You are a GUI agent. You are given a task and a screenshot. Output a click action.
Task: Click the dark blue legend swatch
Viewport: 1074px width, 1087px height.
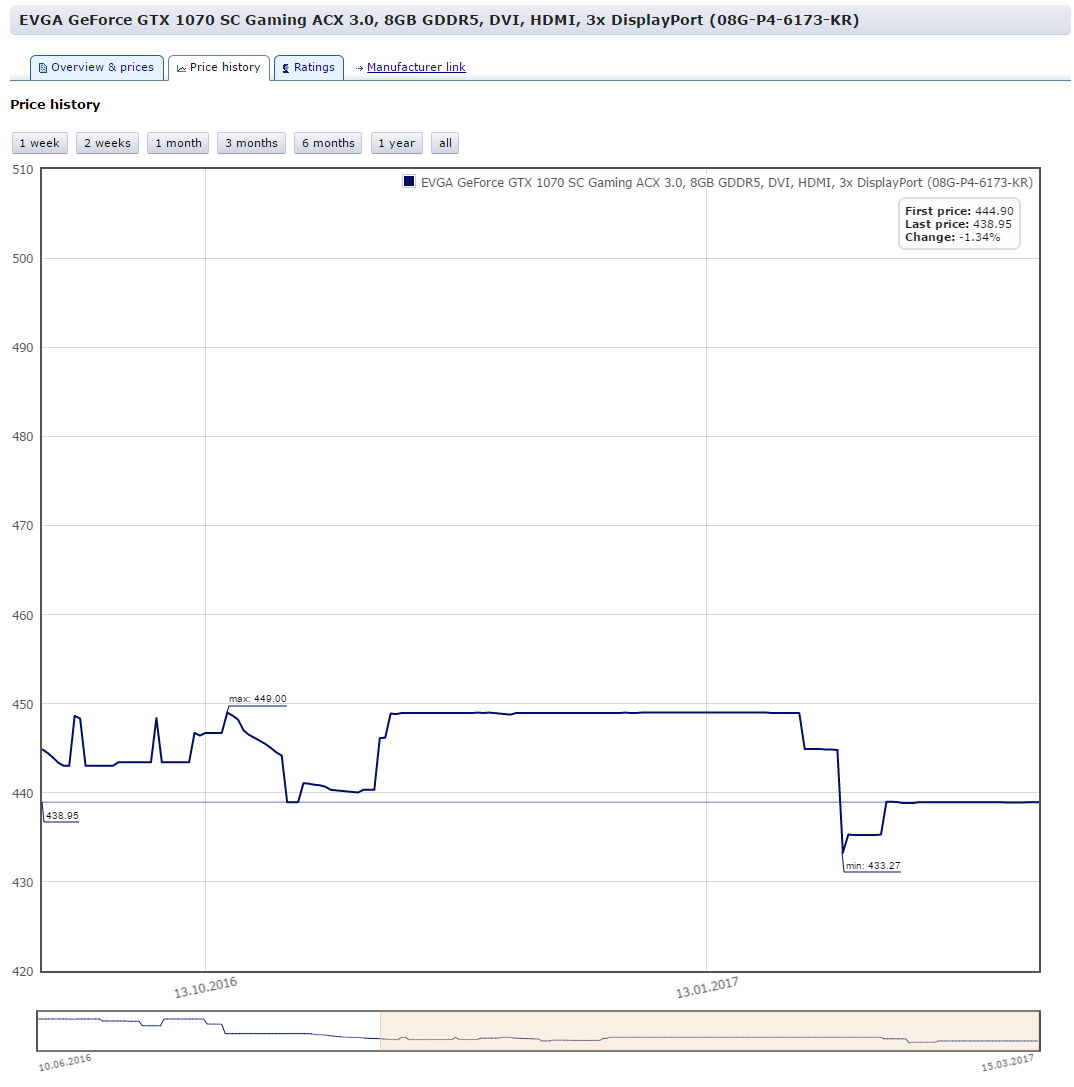pyautogui.click(x=409, y=182)
